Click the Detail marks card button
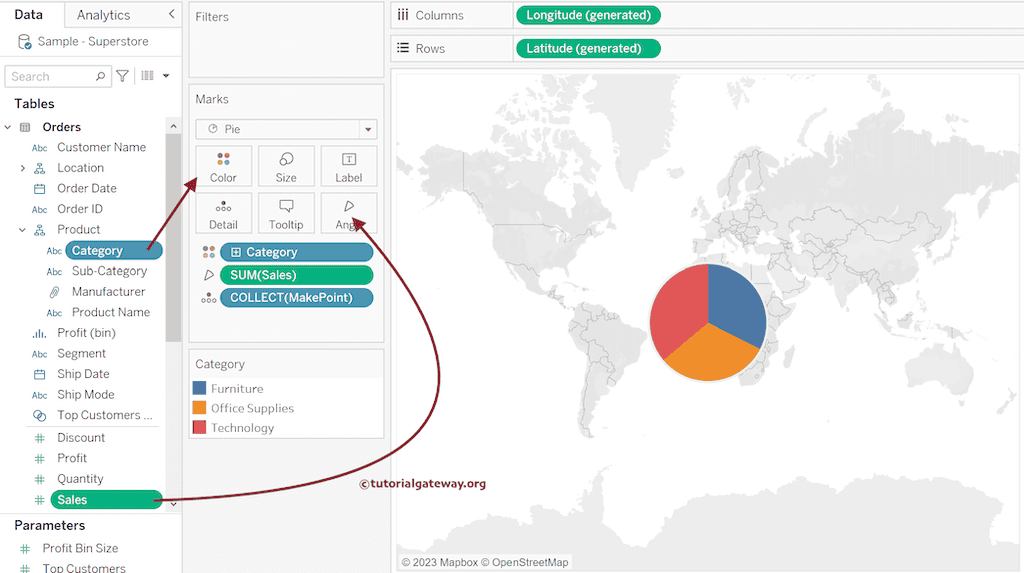1024x573 pixels. point(223,213)
